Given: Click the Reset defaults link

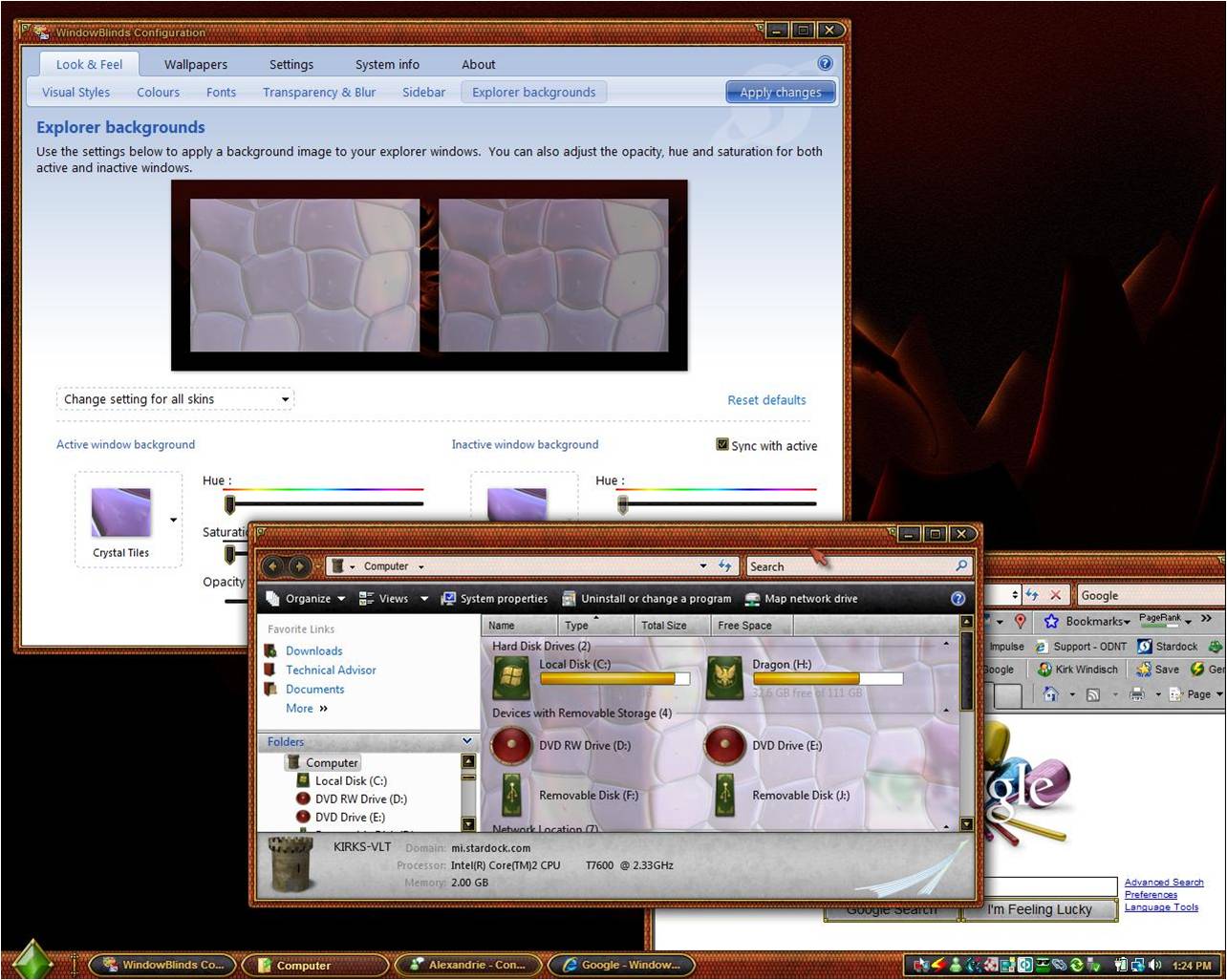Looking at the screenshot, I should point(766,400).
